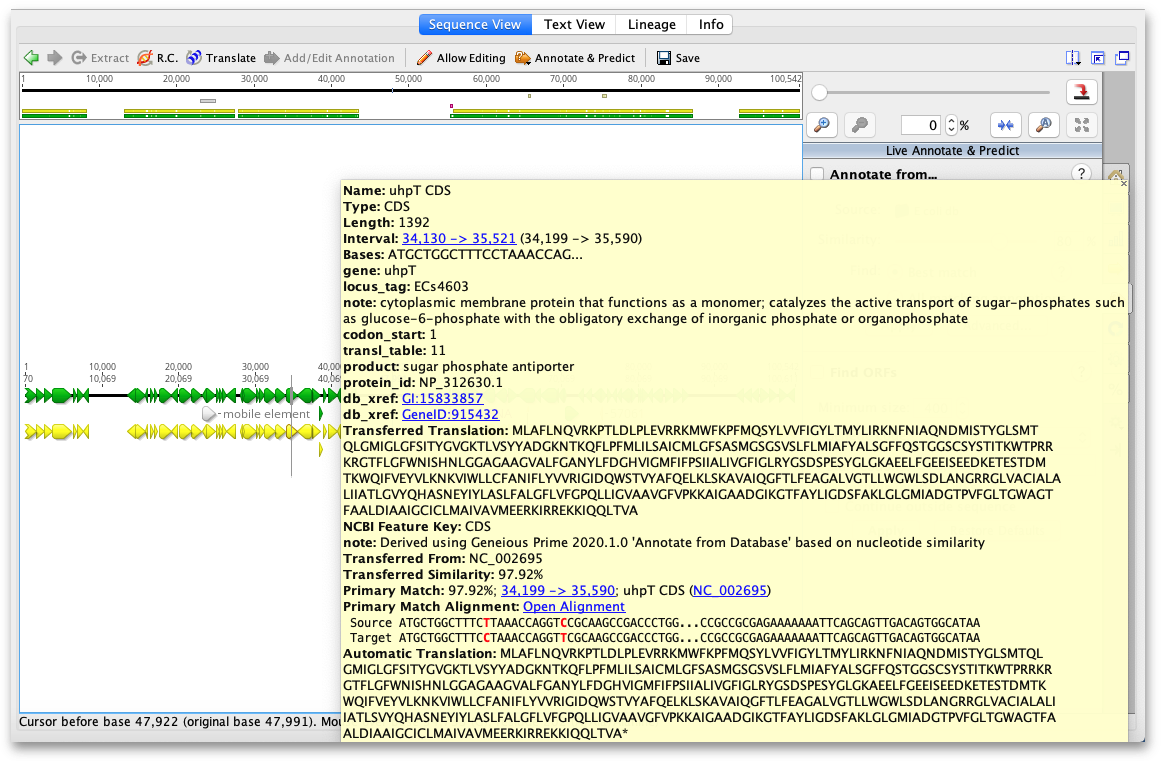
Task: Click the small gray annotation in overview bar
Action: [208, 101]
